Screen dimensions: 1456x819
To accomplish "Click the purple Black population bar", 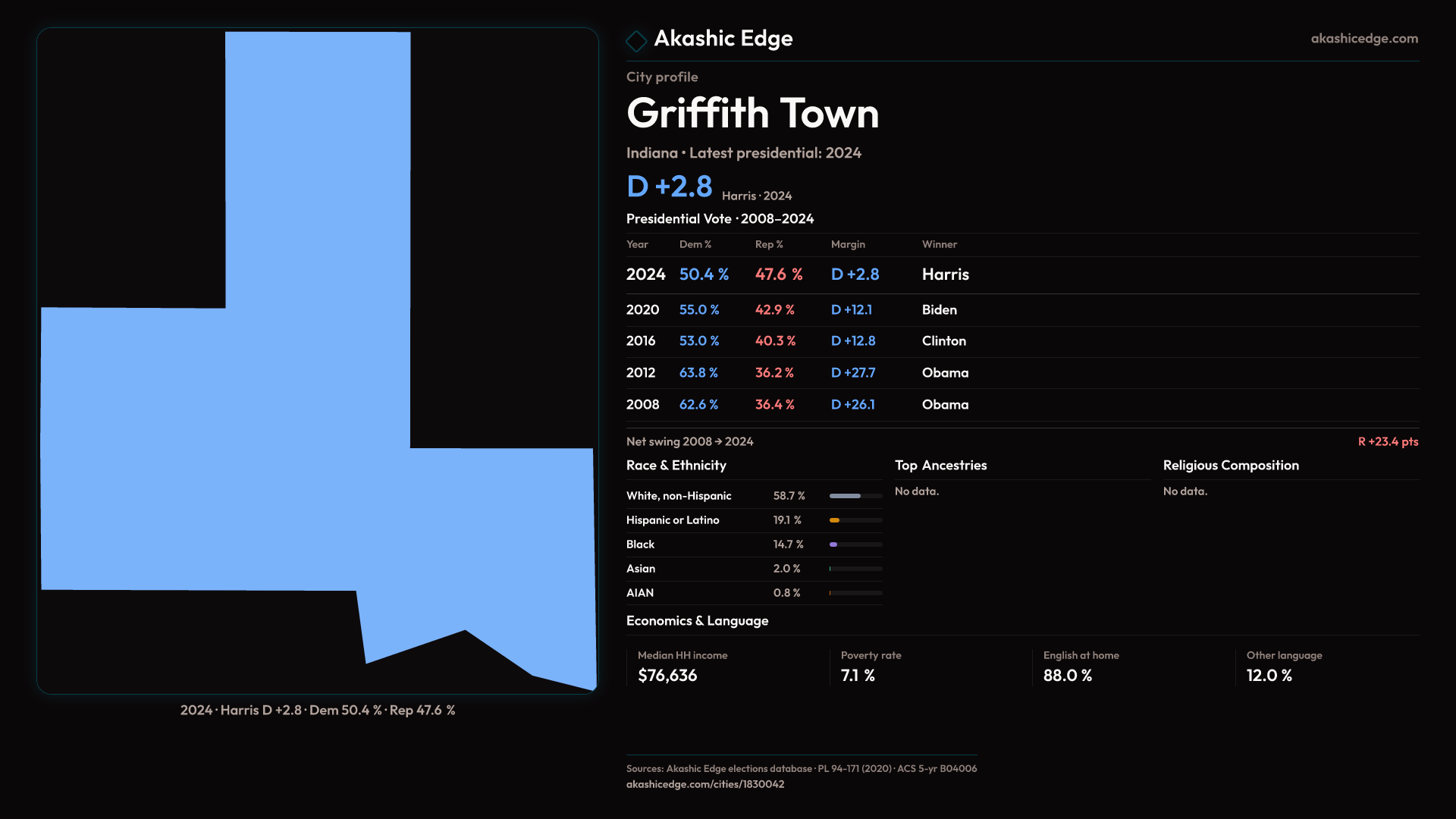I will [833, 544].
